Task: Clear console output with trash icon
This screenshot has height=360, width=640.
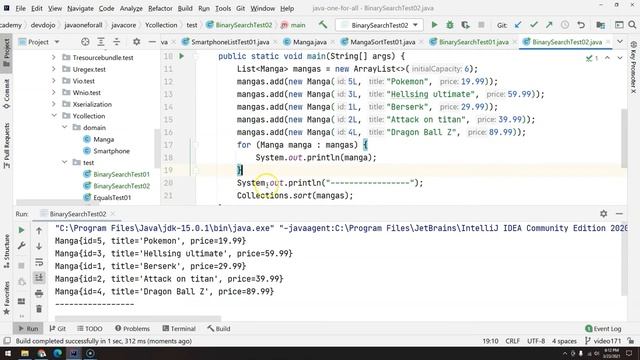Action: click(x=39, y=309)
